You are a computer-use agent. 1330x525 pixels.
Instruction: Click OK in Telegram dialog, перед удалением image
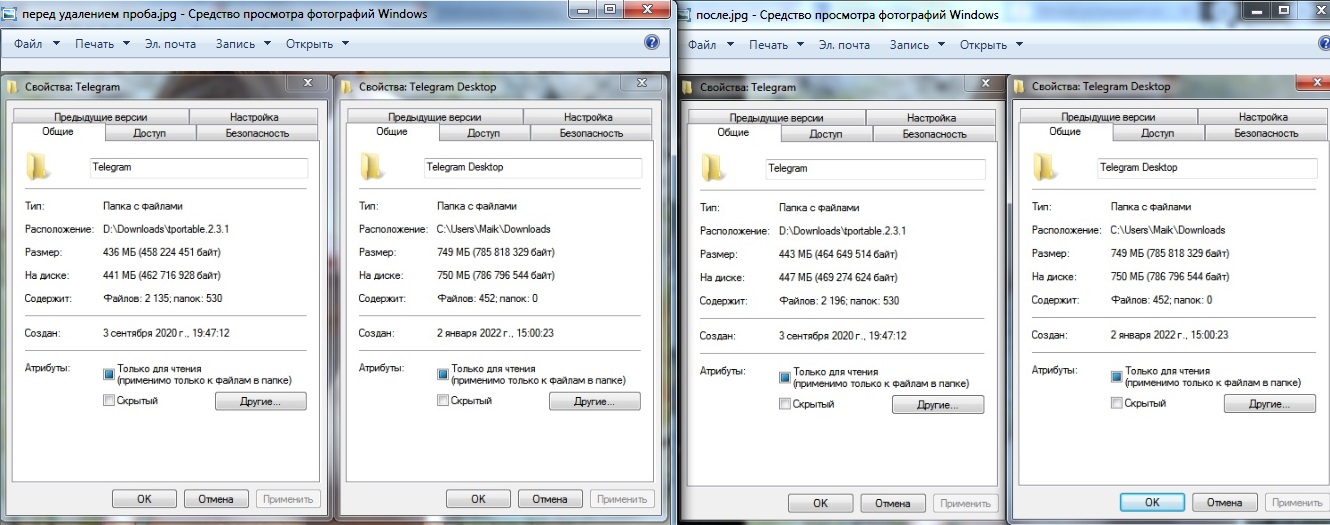tap(144, 499)
